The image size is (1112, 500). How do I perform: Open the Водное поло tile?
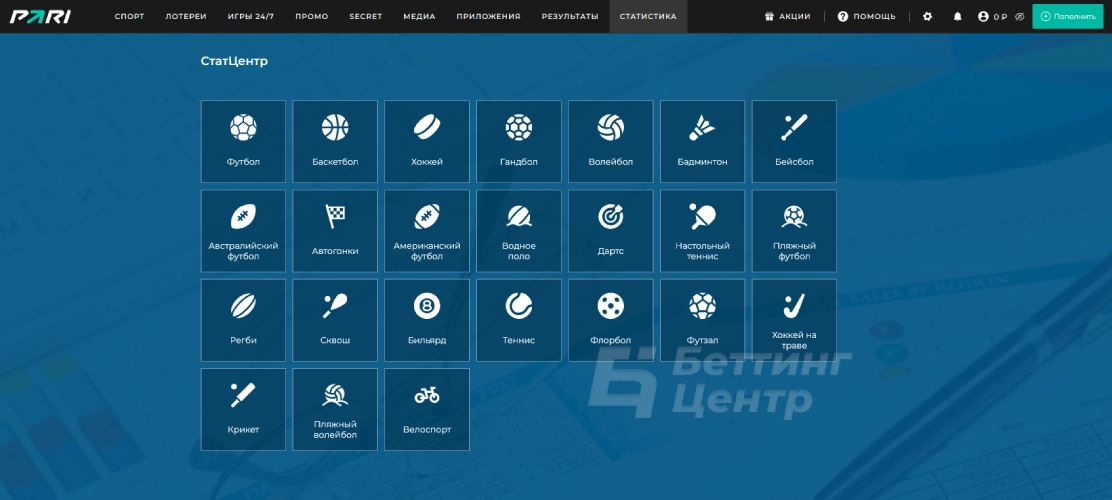pyautogui.click(x=518, y=230)
